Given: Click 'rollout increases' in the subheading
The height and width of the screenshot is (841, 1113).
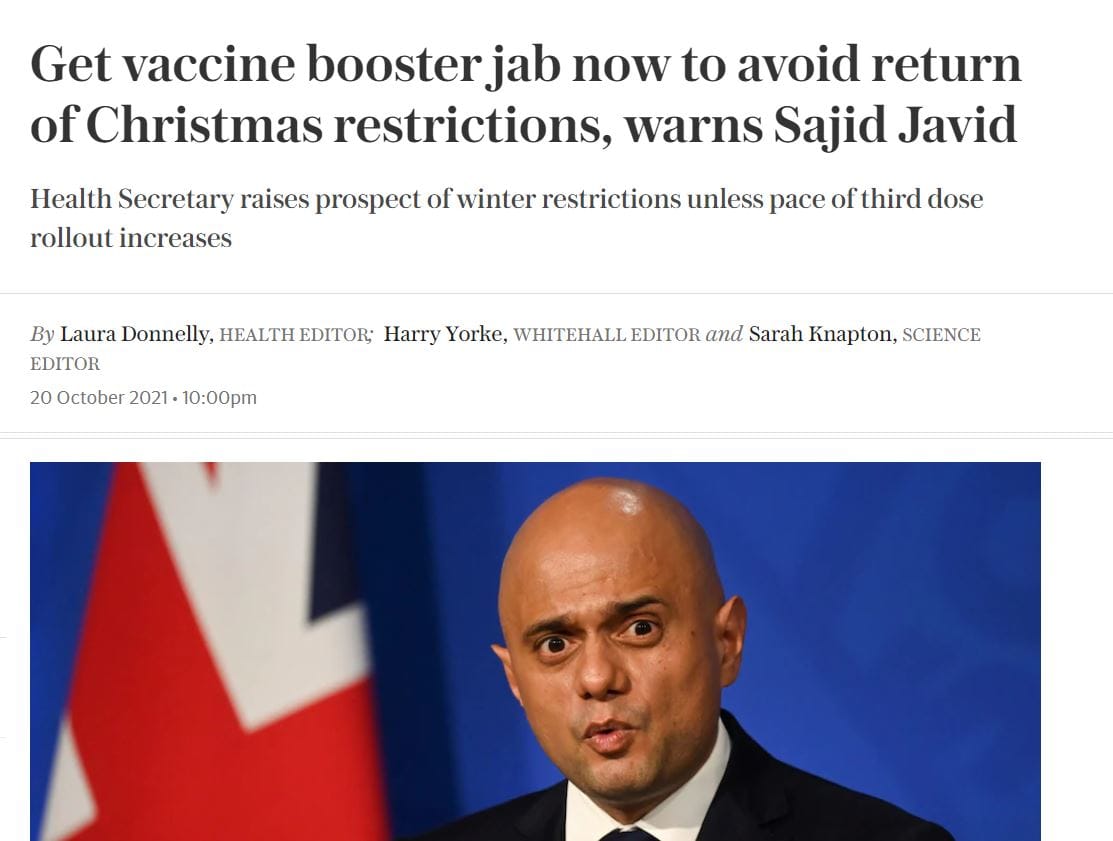Looking at the screenshot, I should click(131, 238).
